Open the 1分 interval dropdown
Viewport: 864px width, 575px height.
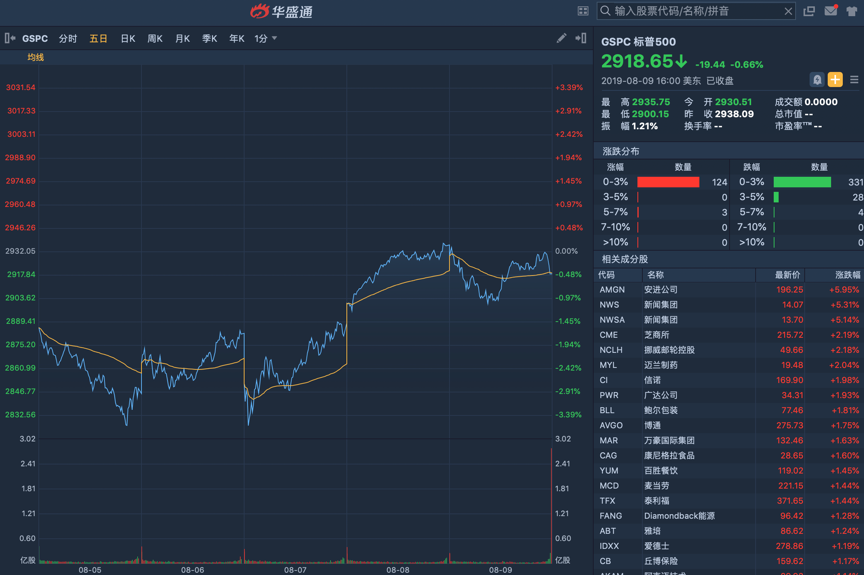(x=266, y=39)
